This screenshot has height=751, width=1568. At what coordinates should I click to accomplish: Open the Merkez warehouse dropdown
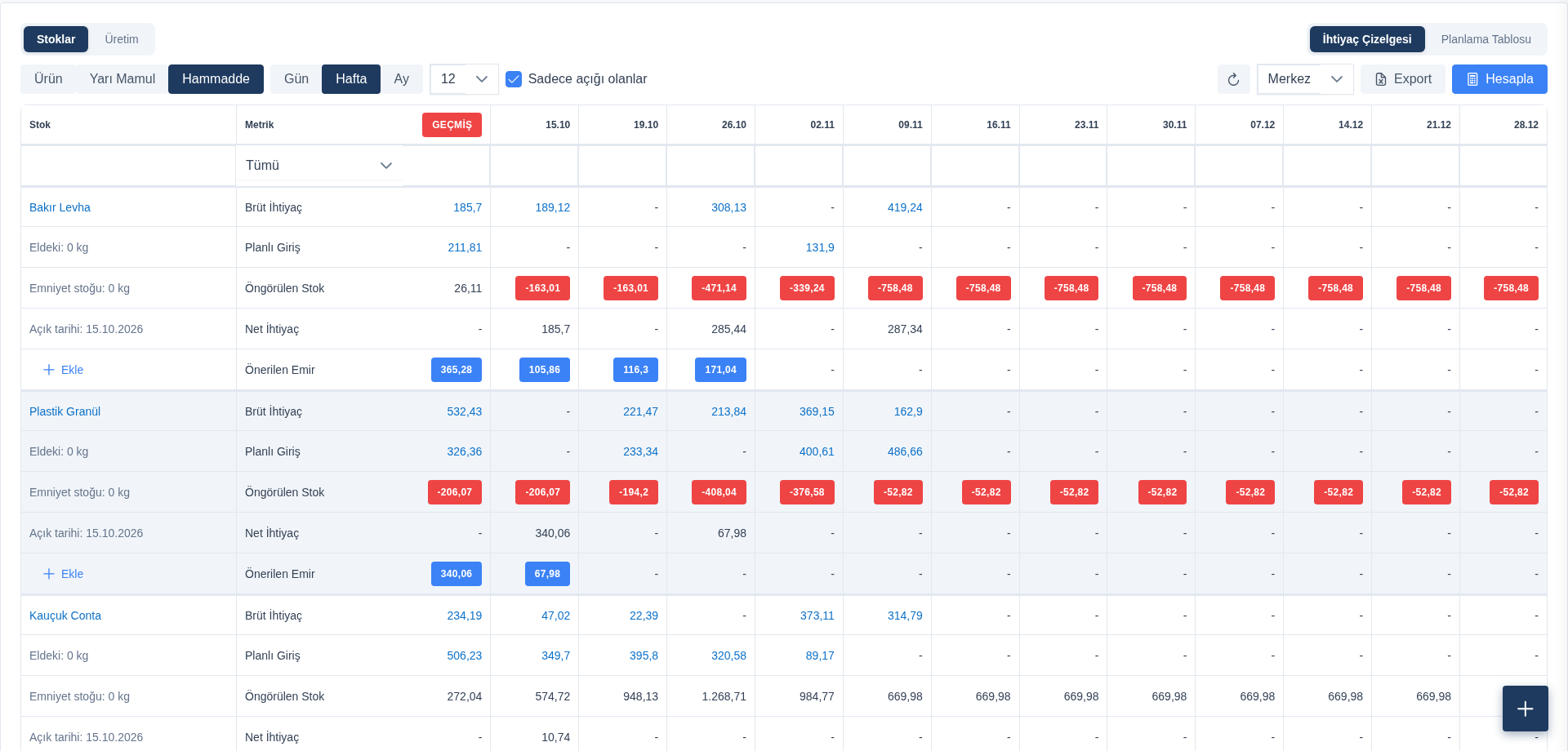point(1305,79)
